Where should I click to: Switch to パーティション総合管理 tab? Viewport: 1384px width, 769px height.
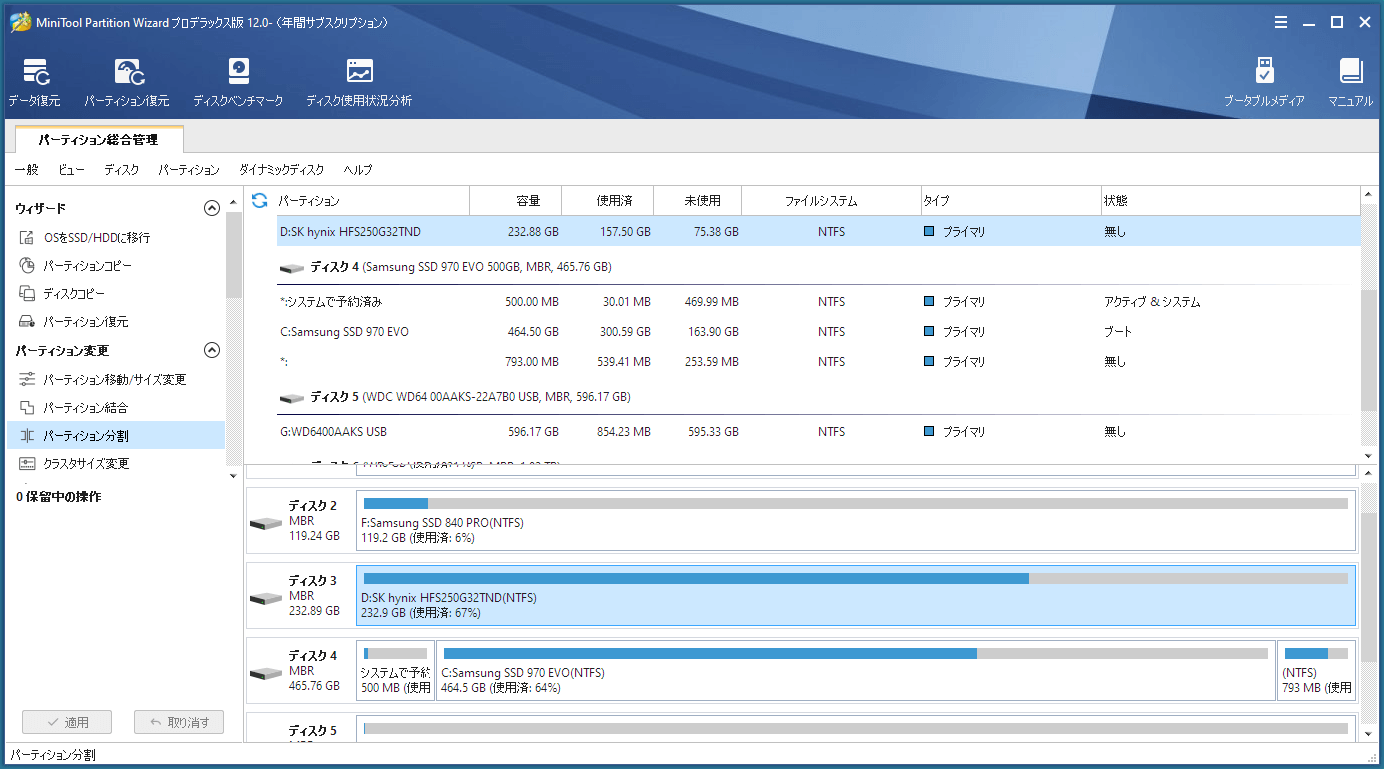pos(98,140)
